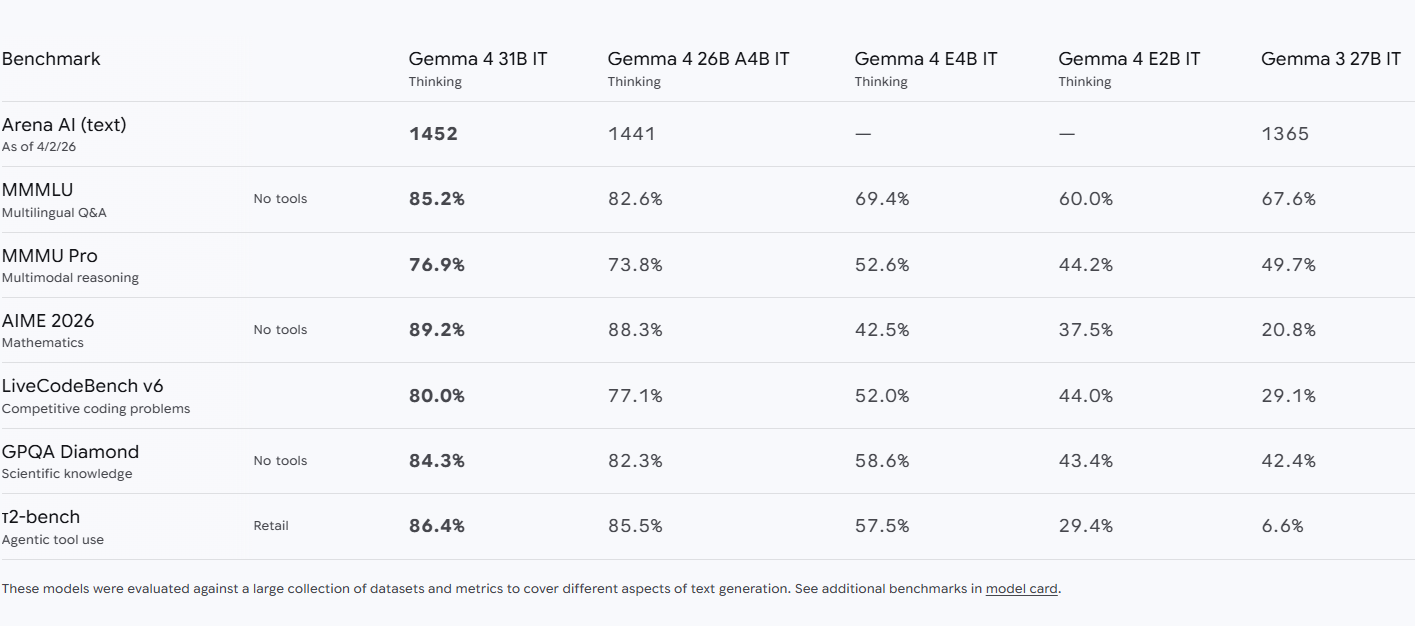Click the 88.3% AIME 2026 score
Viewport: 1415px width, 626px height.
635,330
